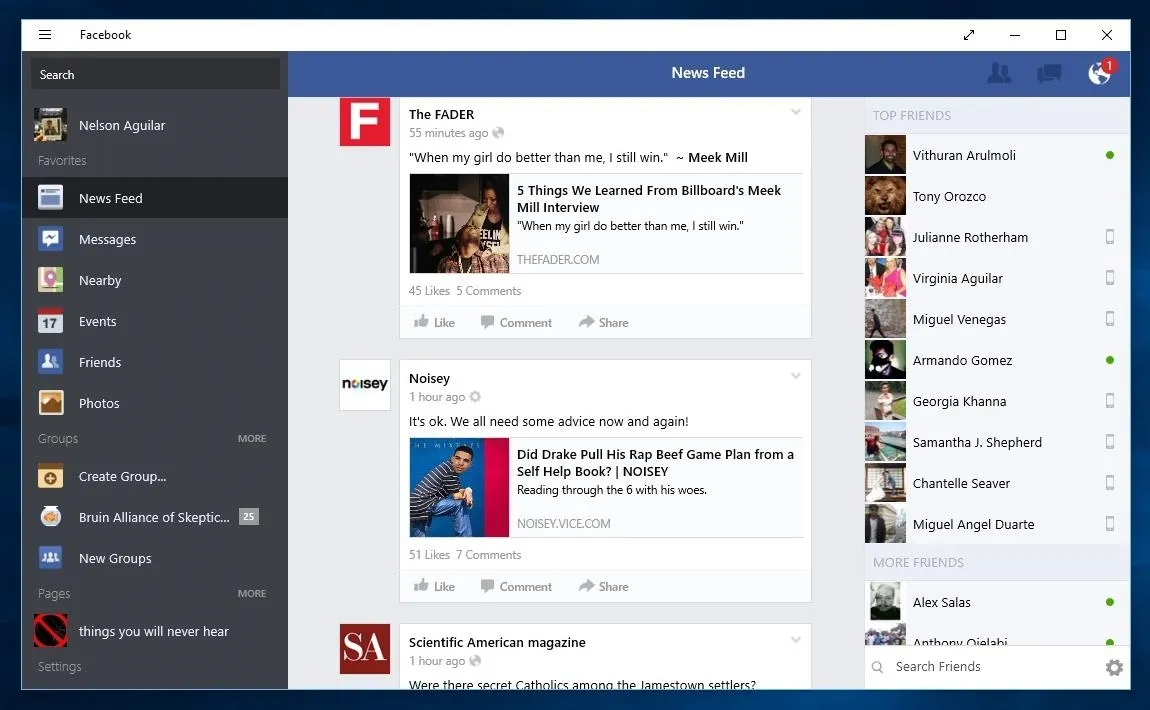Screen dimensions: 1150x710
Task: Open Photos from the sidebar
Action: point(155,403)
